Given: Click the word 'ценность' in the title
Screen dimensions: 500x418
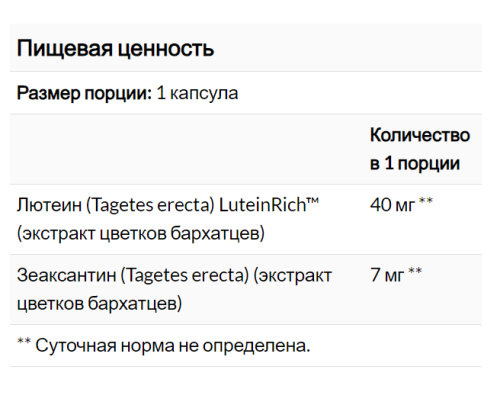Looking at the screenshot, I should 166,50.
